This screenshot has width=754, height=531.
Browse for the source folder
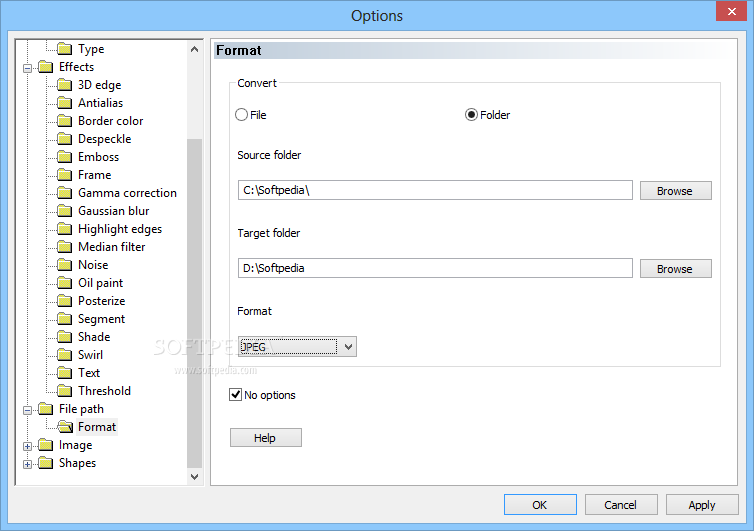676,191
